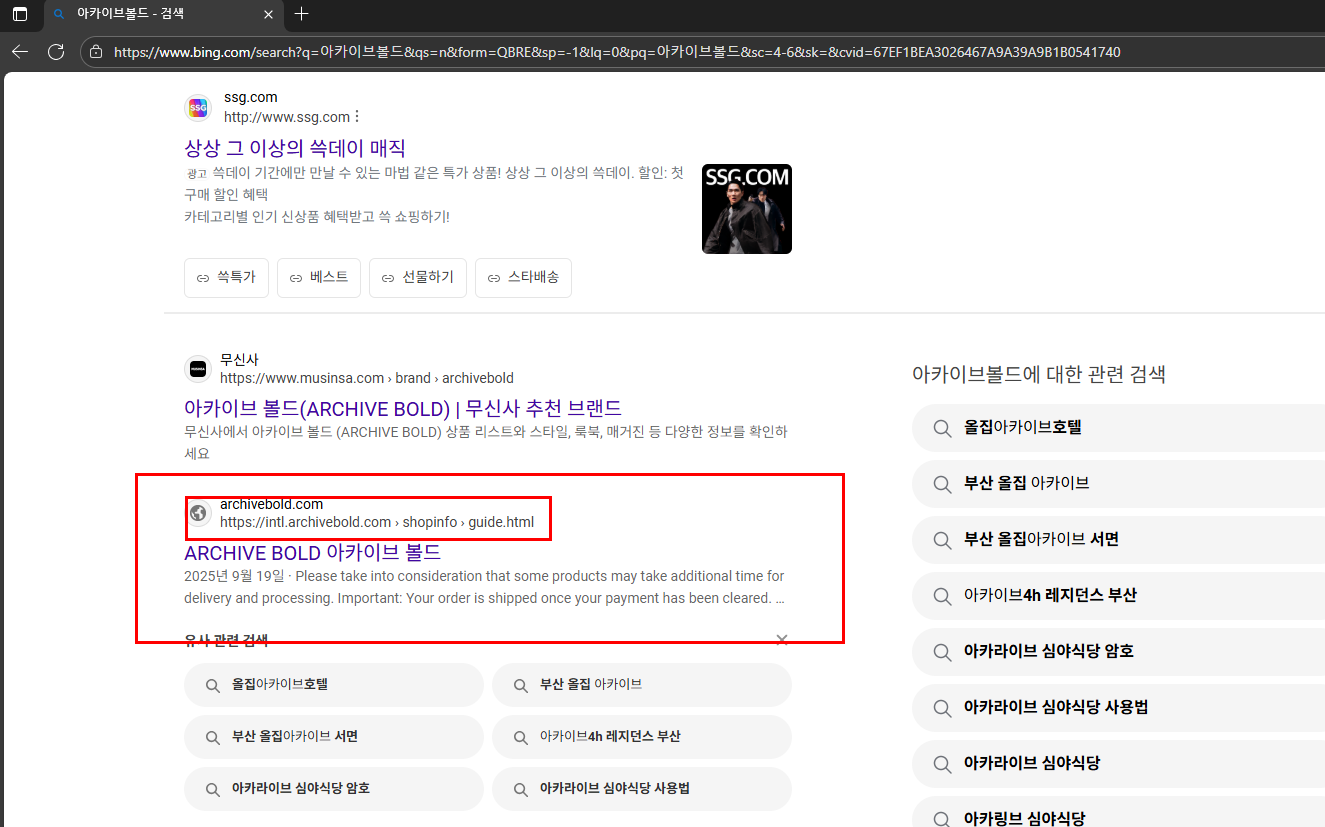
Task: Search 아카라이브 심야식당 사용법 from the chips under the result
Action: [x=642, y=789]
